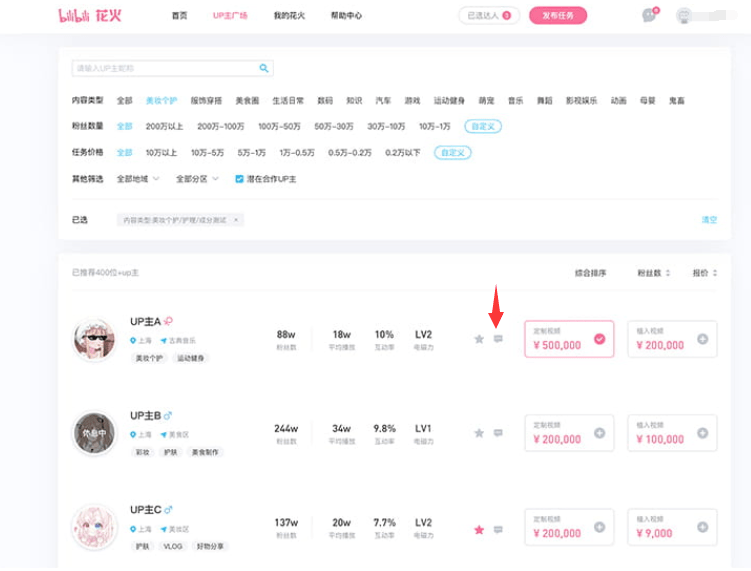This screenshot has height=571, width=751.
Task: Open chat with UP主A via message icon
Action: tap(498, 339)
